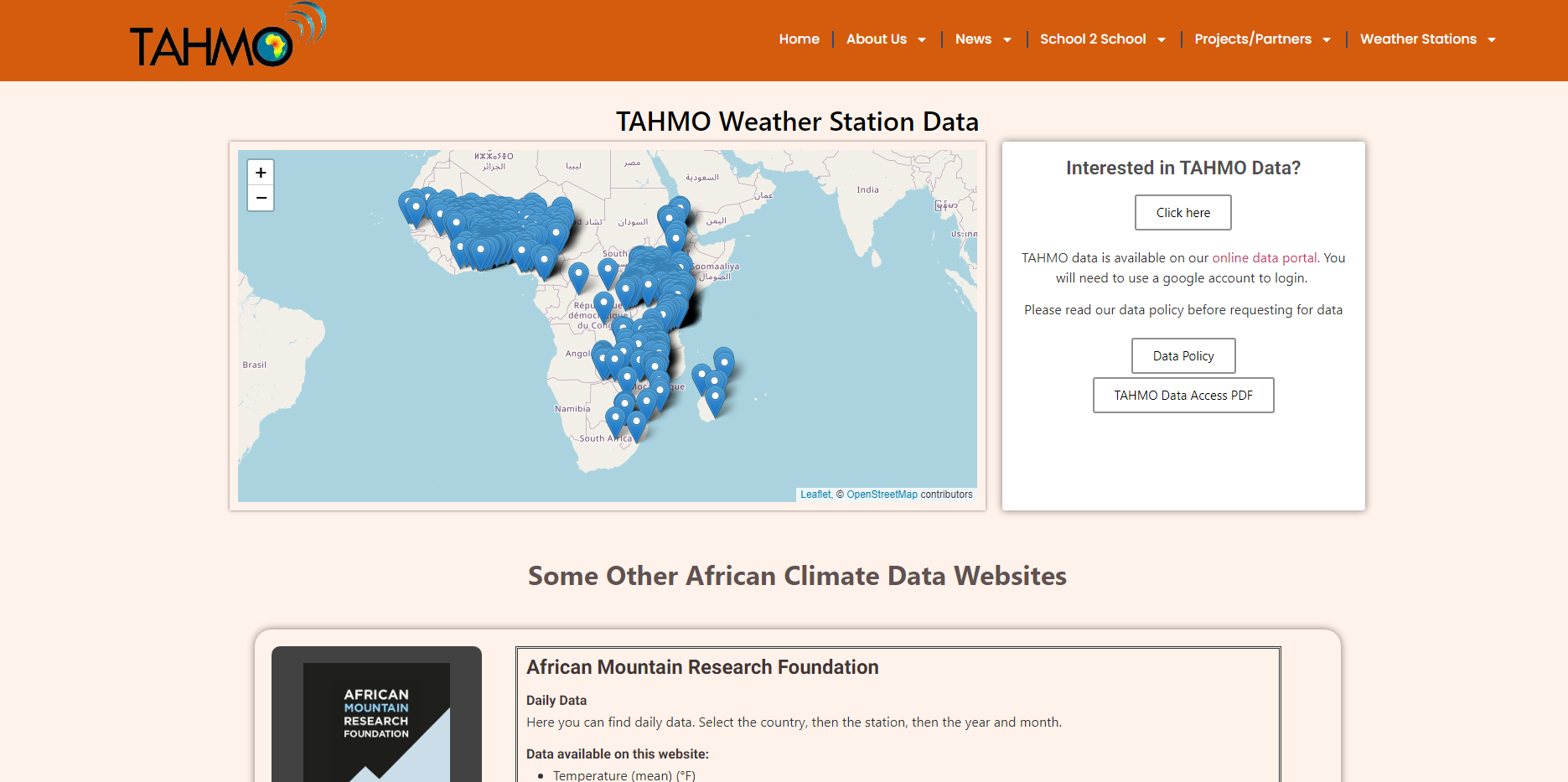Image resolution: width=1568 pixels, height=782 pixels.
Task: Open the About Us menu
Action: pyautogui.click(x=876, y=39)
